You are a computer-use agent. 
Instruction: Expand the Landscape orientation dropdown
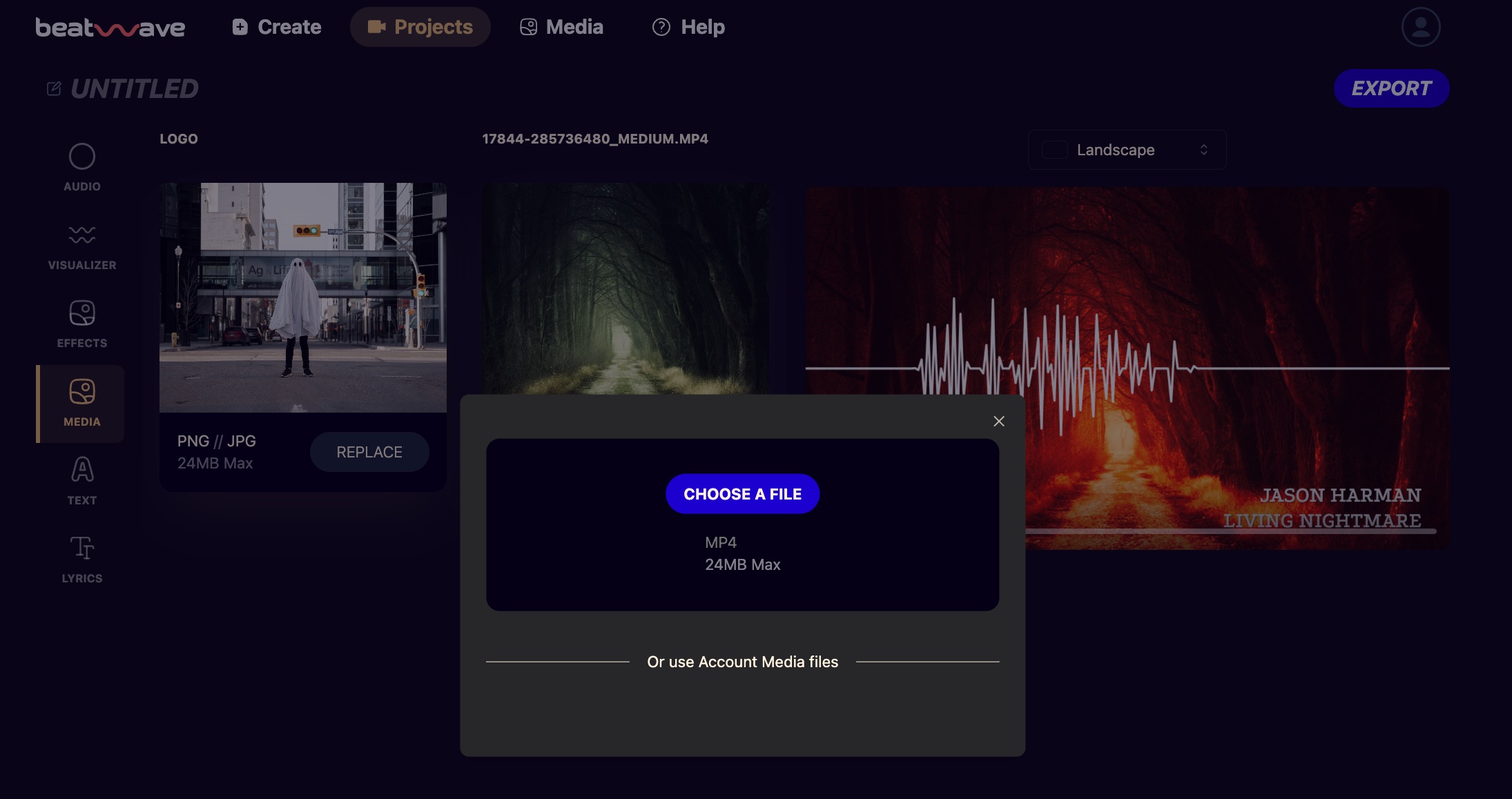tap(1127, 150)
